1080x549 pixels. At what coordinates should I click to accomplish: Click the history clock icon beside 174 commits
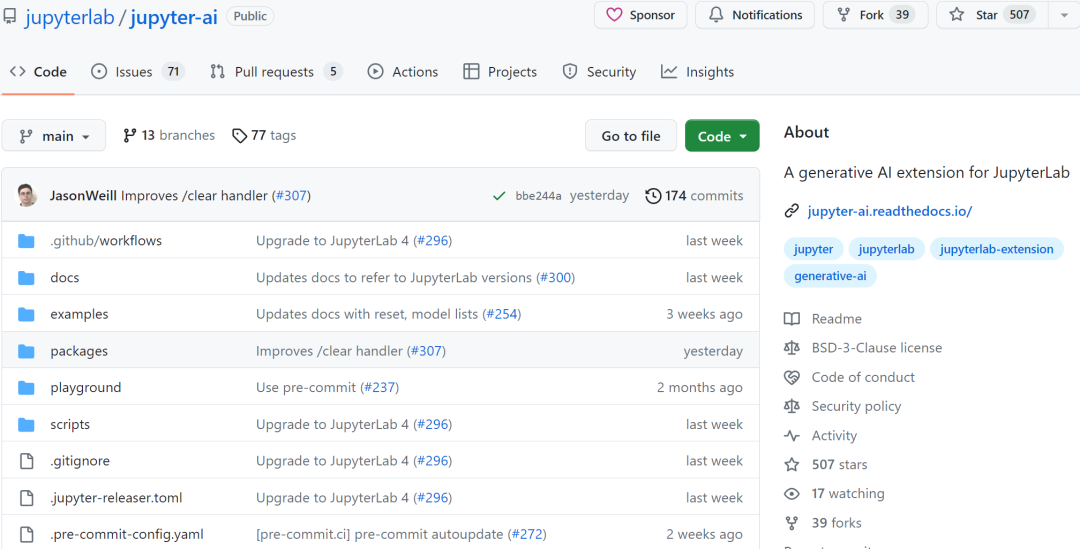click(653, 196)
